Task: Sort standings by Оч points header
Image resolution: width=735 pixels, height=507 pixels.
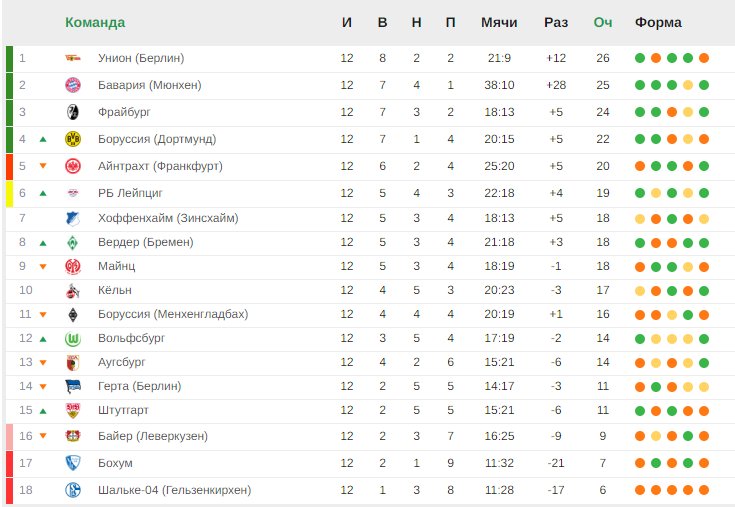Action: 603,22
